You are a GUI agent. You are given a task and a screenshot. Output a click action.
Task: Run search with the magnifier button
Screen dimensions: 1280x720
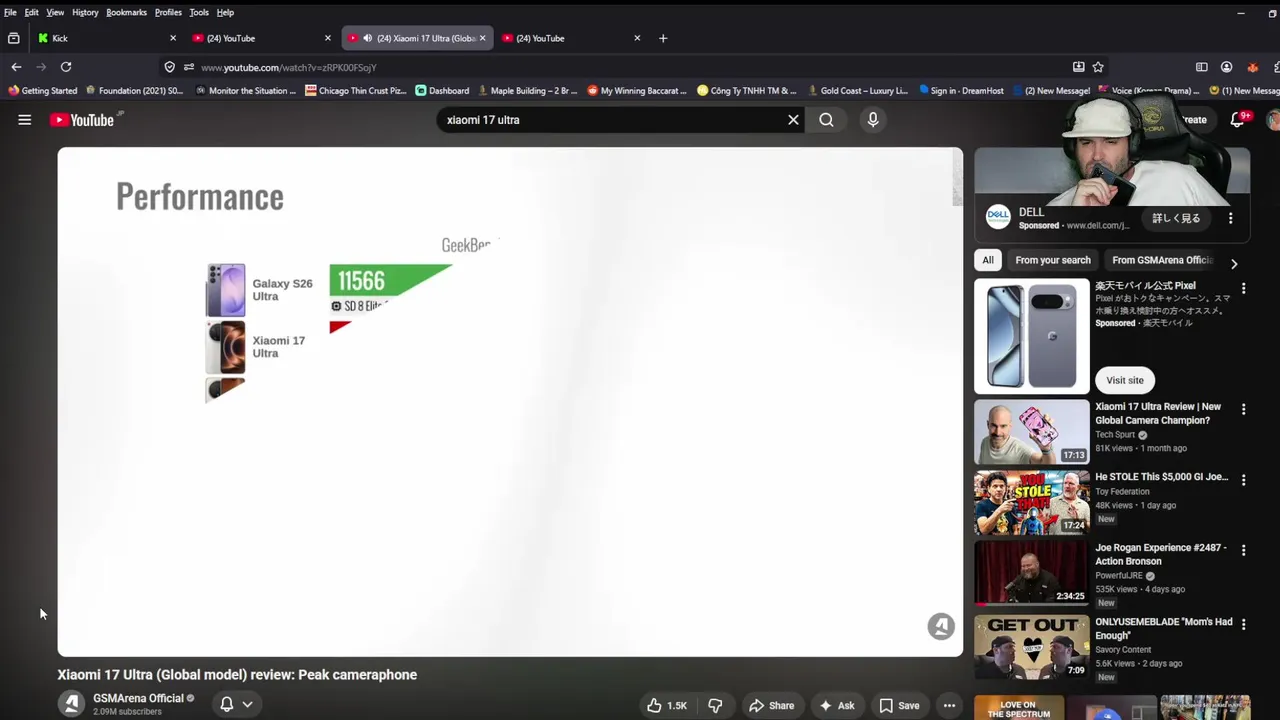coord(826,120)
